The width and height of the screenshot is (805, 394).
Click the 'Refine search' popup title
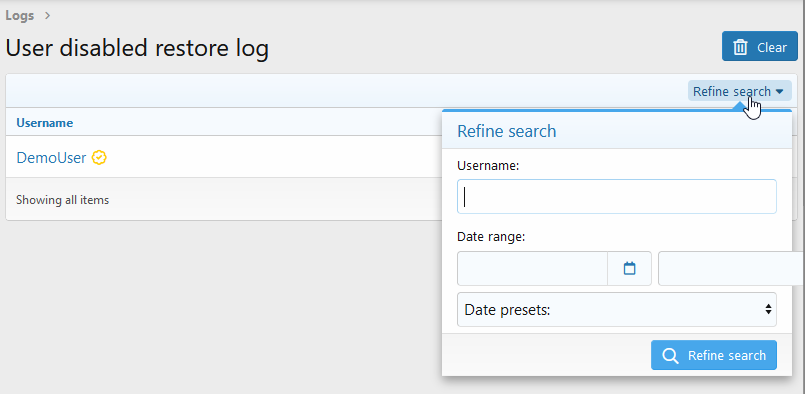point(507,131)
